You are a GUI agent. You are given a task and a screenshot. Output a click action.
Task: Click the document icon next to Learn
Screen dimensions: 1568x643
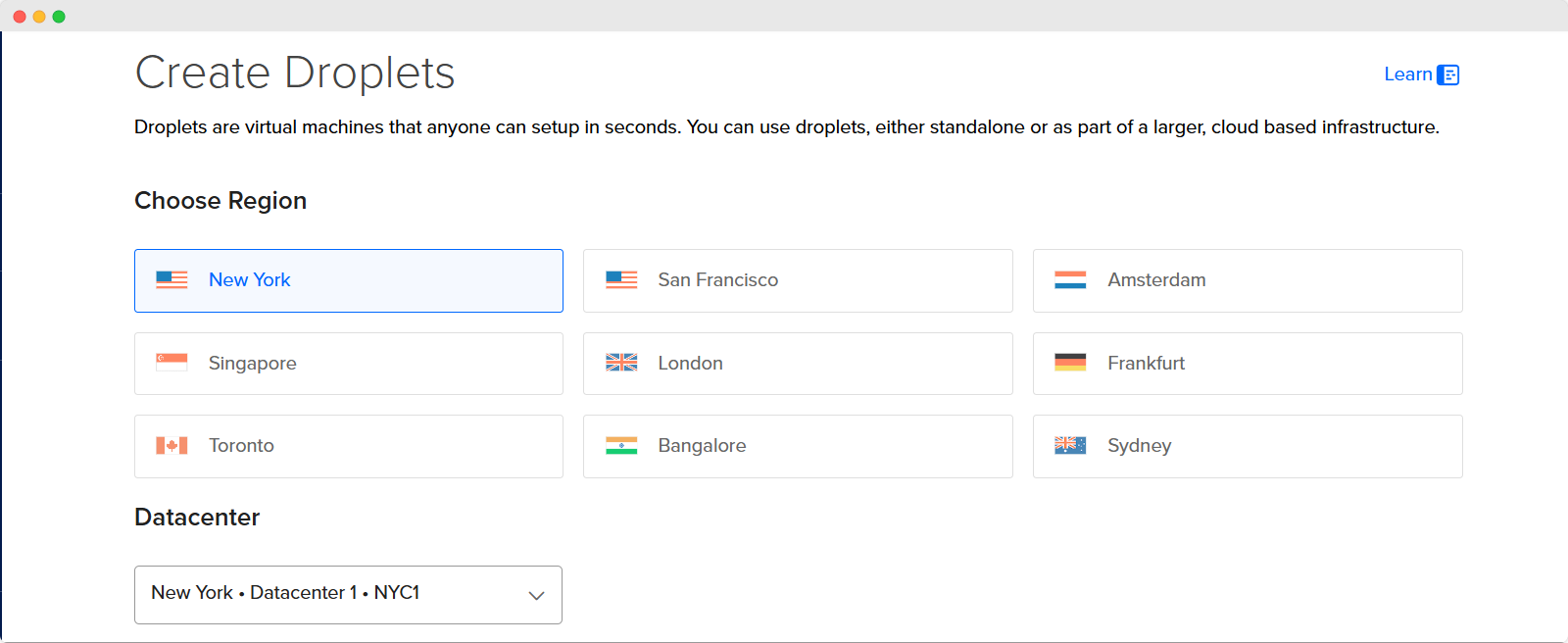[1448, 75]
